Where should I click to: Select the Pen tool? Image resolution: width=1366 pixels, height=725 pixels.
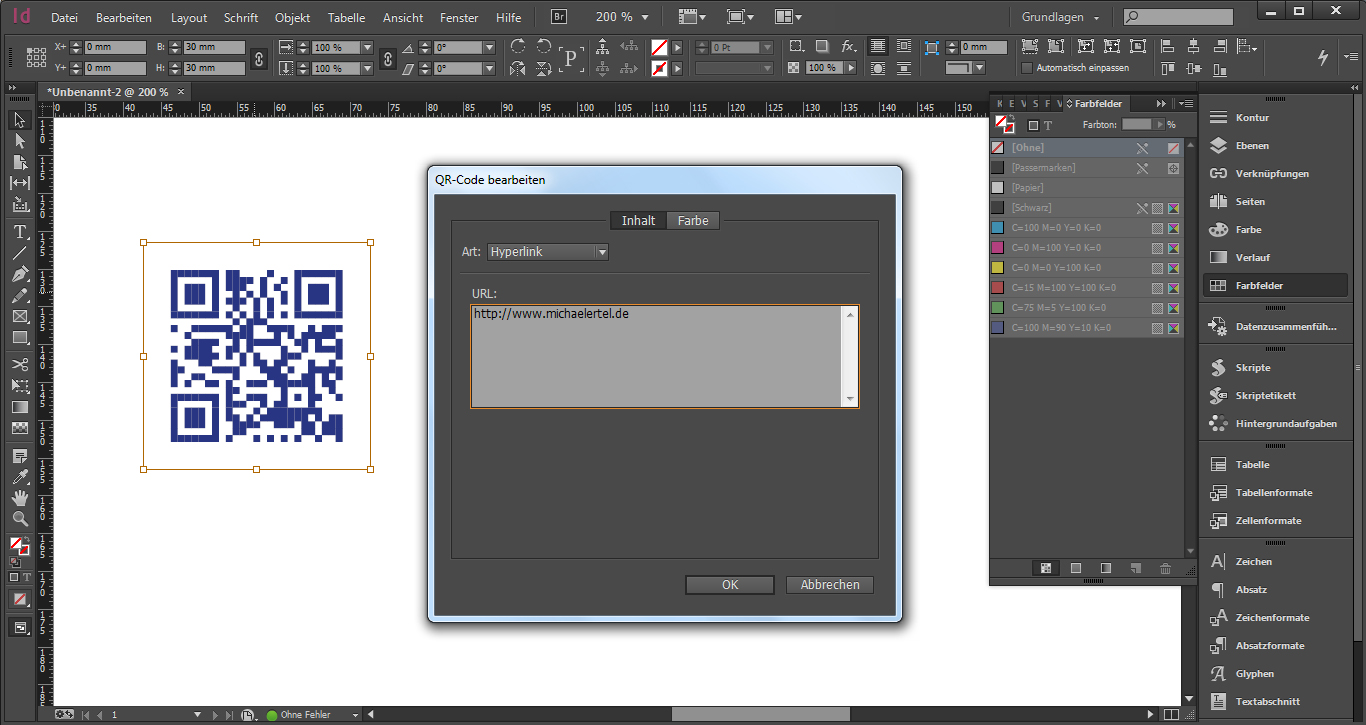tap(20, 274)
